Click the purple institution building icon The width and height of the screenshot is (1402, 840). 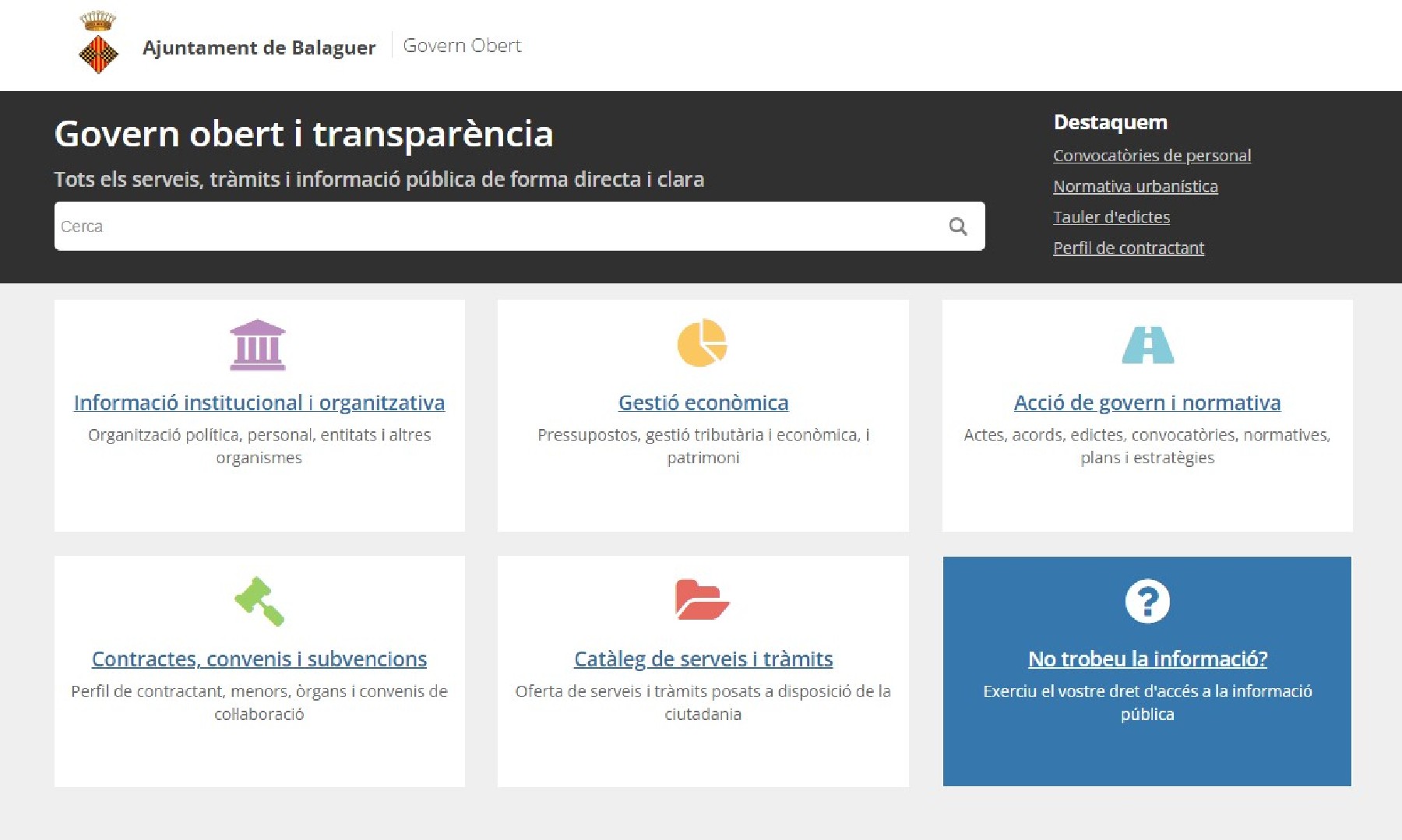(258, 345)
